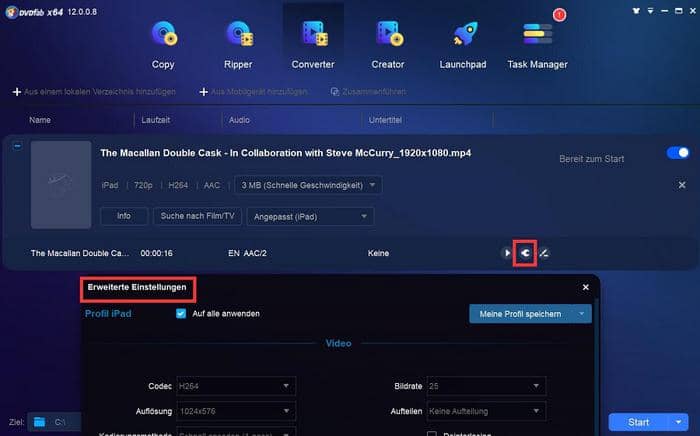Open the Angepasst (iPad) profile dropdown
700x436 pixels.
point(310,217)
